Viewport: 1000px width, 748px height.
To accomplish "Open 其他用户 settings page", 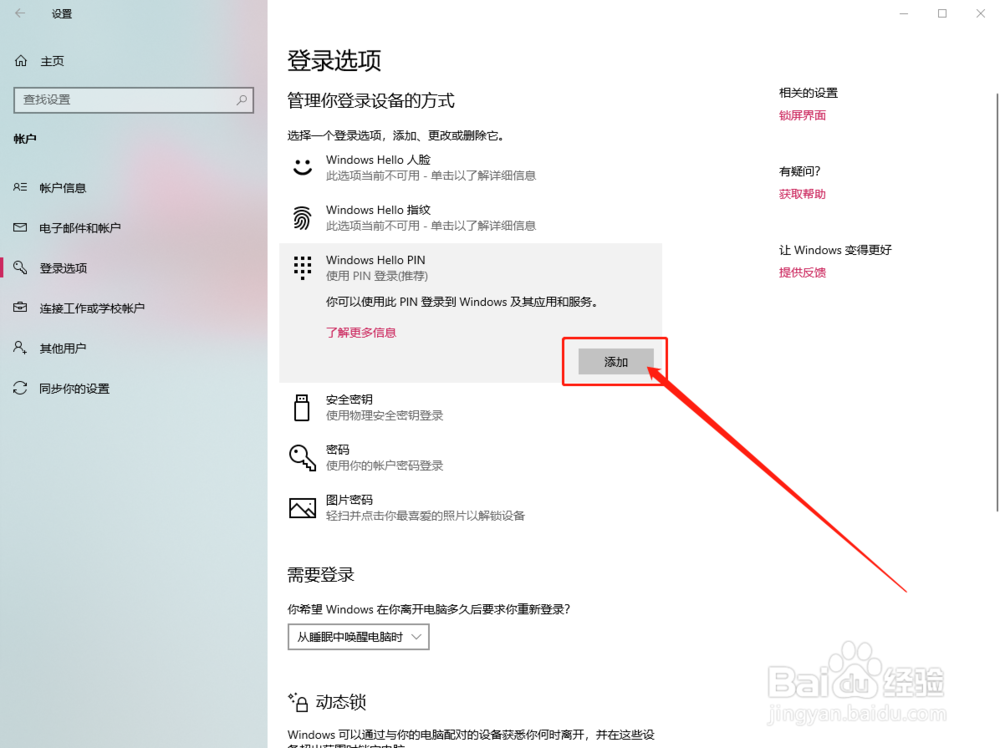I will tap(62, 348).
